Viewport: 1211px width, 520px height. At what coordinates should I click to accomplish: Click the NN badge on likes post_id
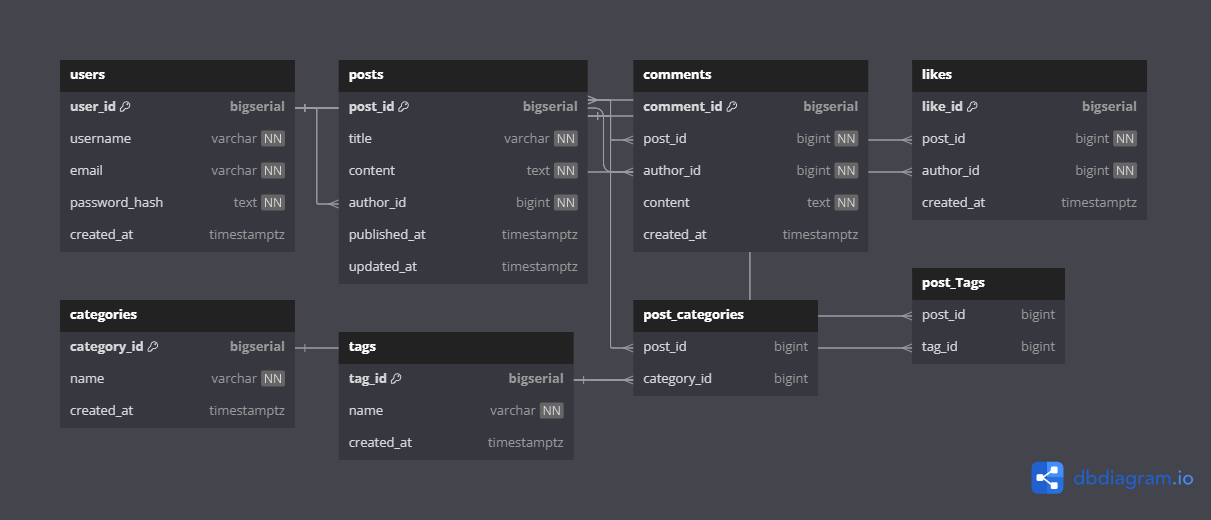(1125, 139)
